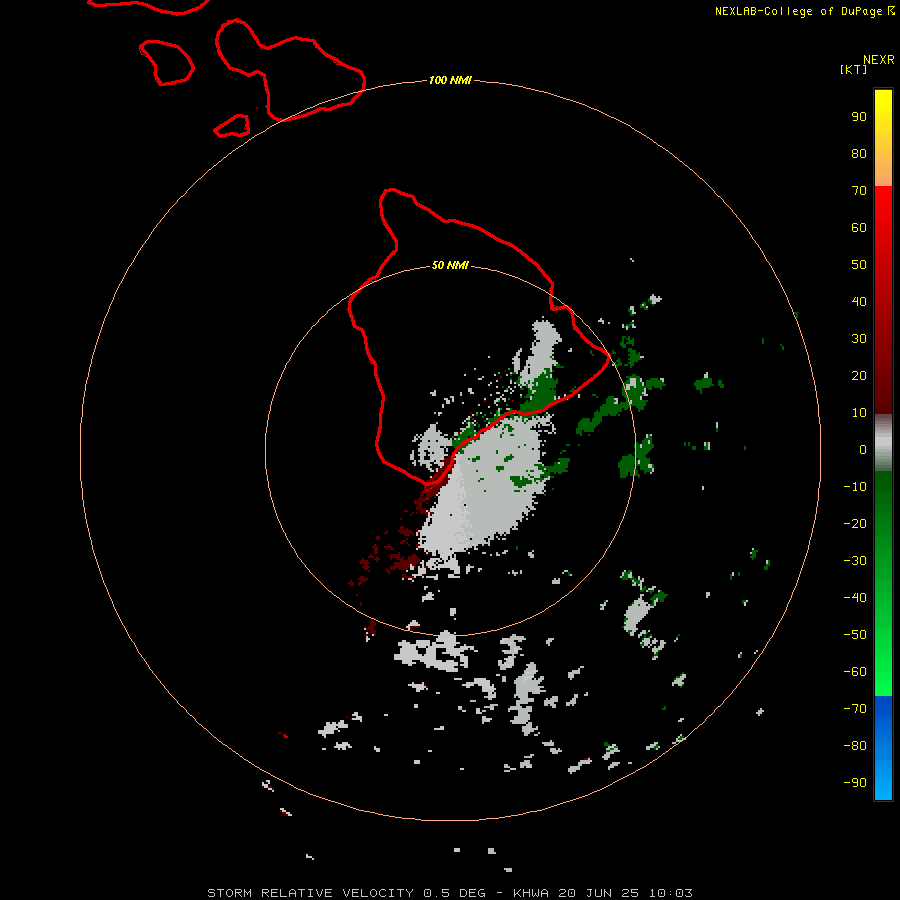Click the 90 value on the velocity scale
This screenshot has width=900, height=900.
pyautogui.click(x=859, y=117)
